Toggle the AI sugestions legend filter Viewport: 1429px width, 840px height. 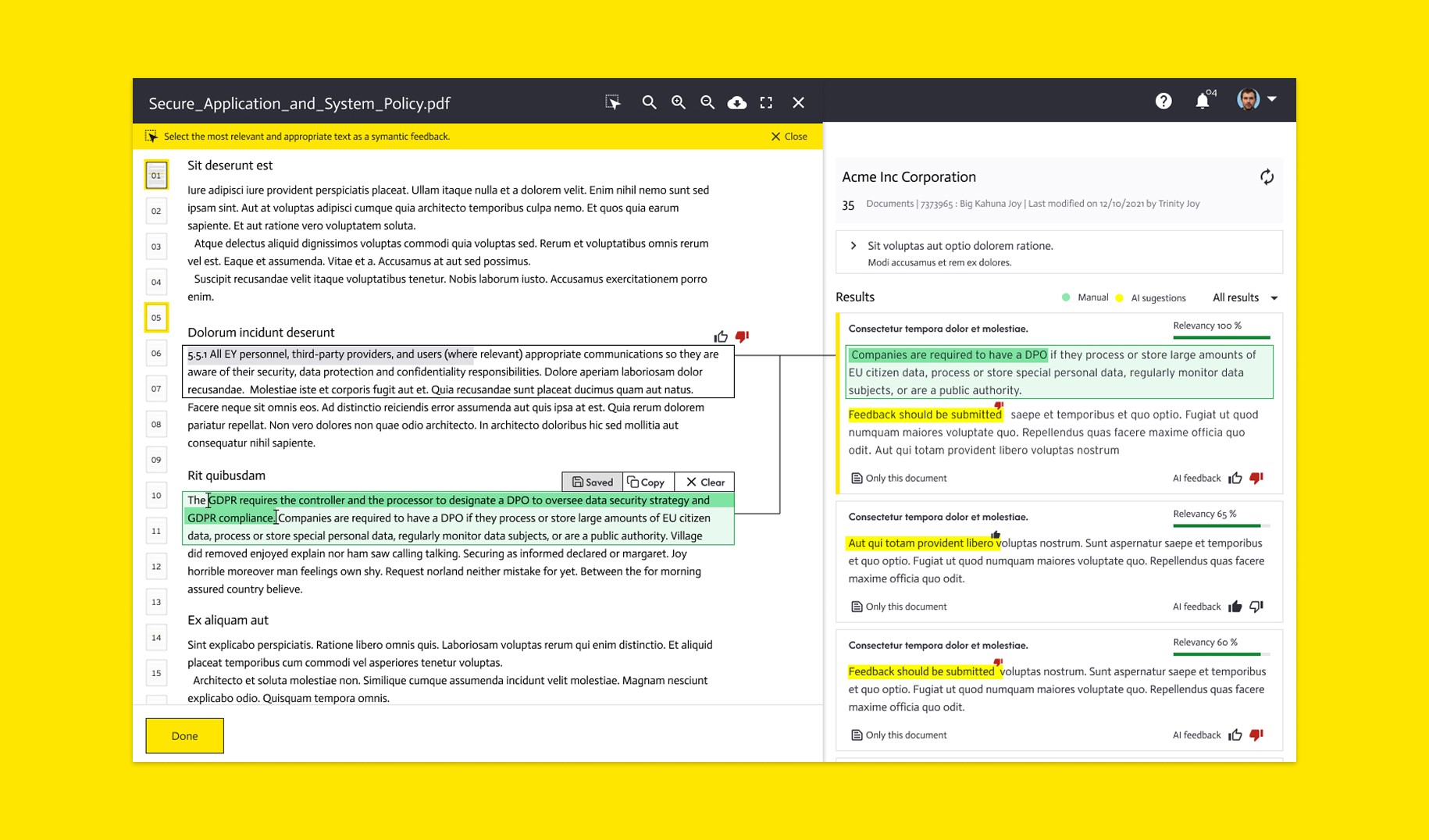pos(1151,297)
